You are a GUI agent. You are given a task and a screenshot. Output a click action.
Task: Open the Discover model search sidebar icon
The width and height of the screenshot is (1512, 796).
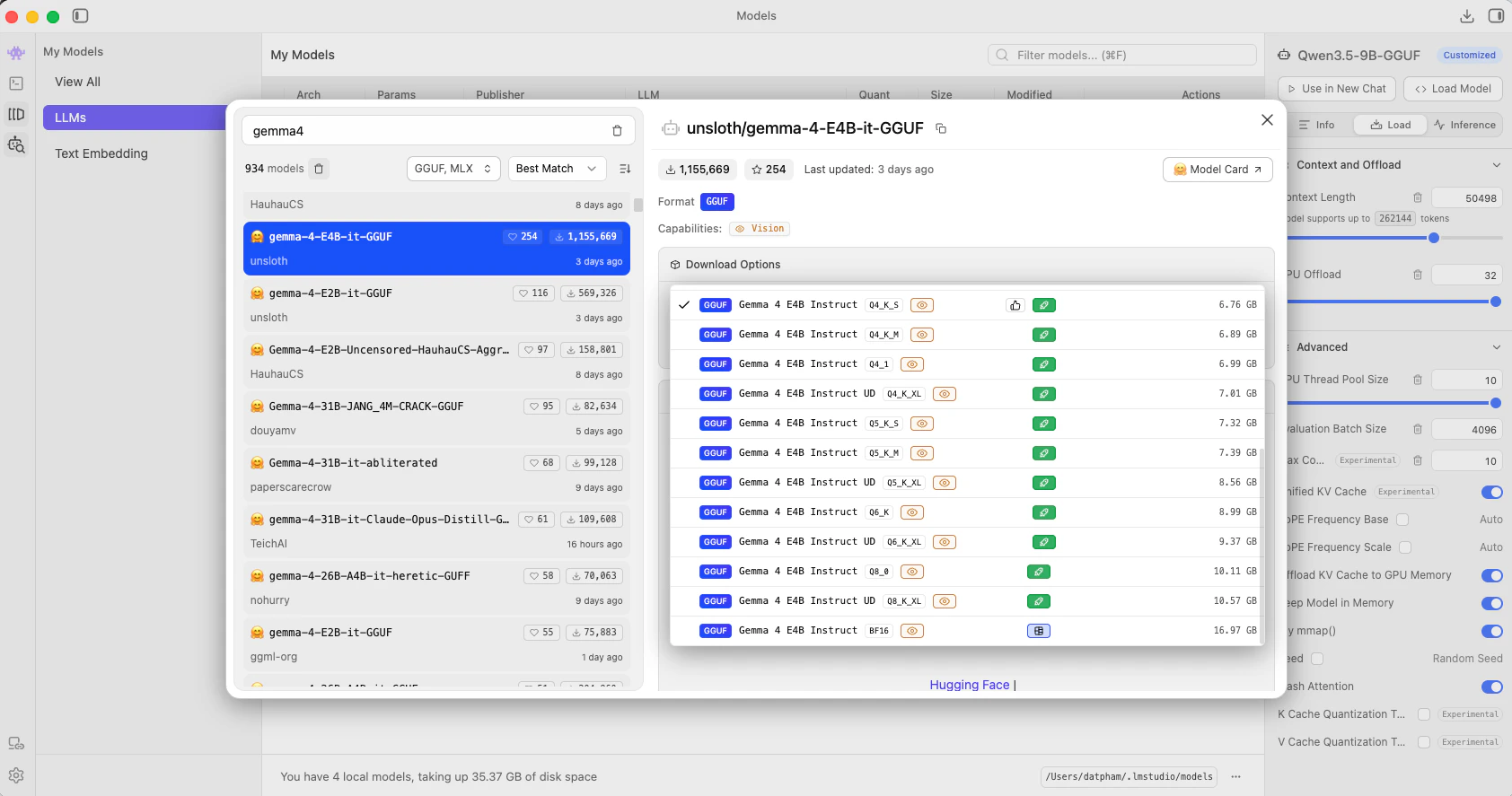[x=16, y=144]
